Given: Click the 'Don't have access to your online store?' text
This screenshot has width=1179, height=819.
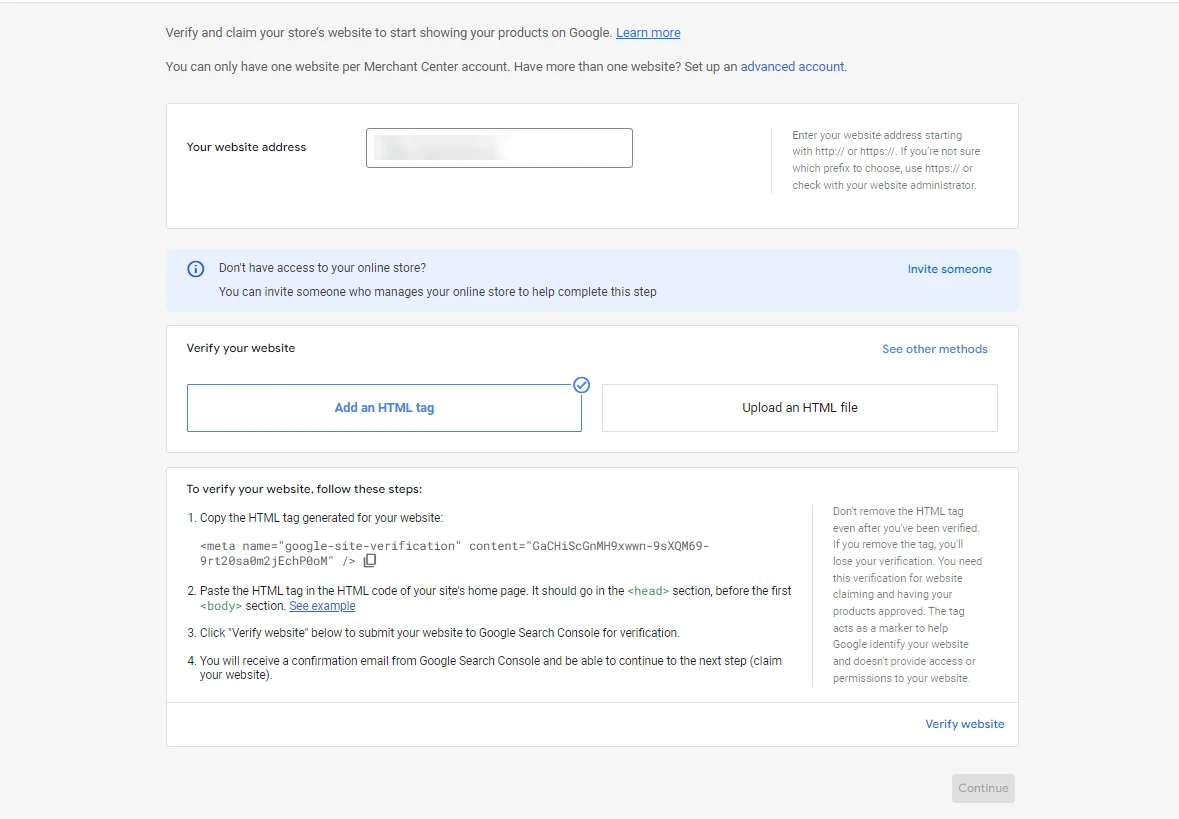Looking at the screenshot, I should pos(322,268).
